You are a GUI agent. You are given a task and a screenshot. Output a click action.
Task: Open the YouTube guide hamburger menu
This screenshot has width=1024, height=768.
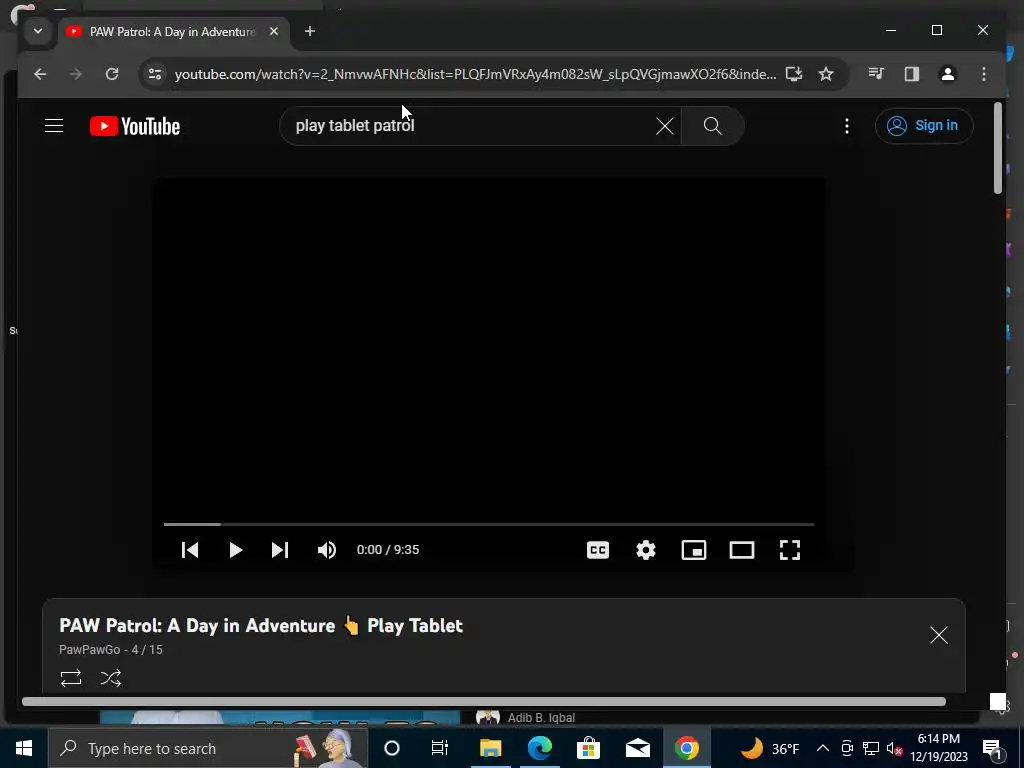[54, 125]
